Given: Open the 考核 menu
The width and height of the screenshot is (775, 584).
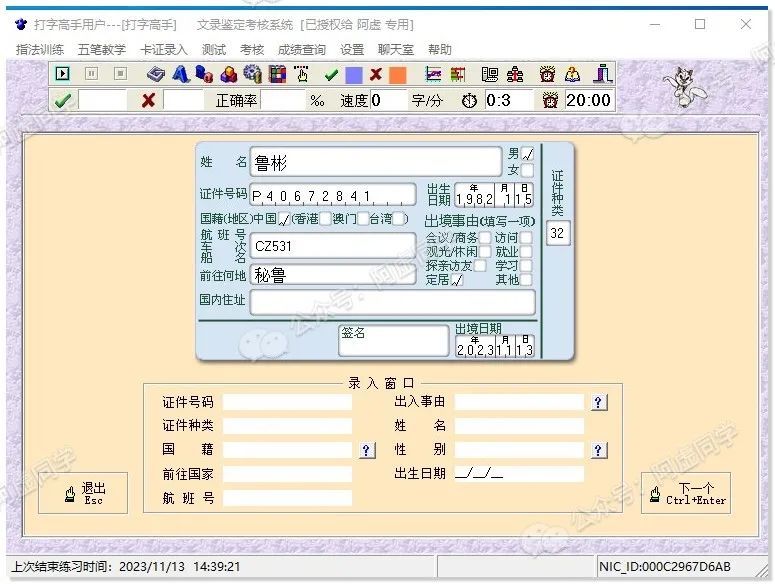Looking at the screenshot, I should [252, 49].
